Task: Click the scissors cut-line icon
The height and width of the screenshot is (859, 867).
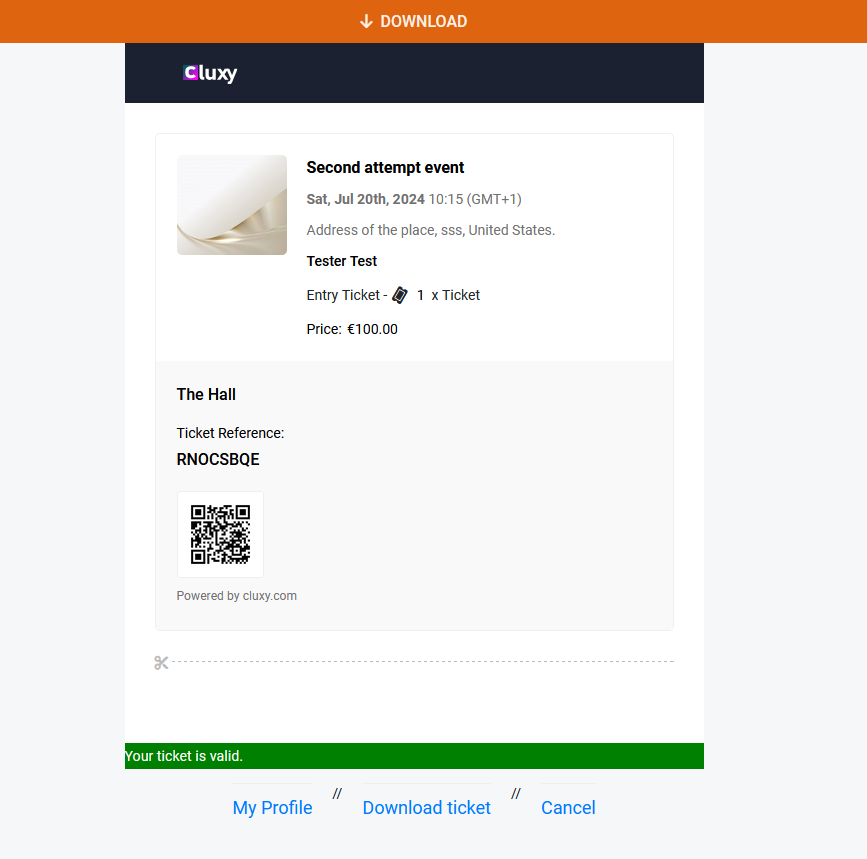Action: pyautogui.click(x=162, y=662)
